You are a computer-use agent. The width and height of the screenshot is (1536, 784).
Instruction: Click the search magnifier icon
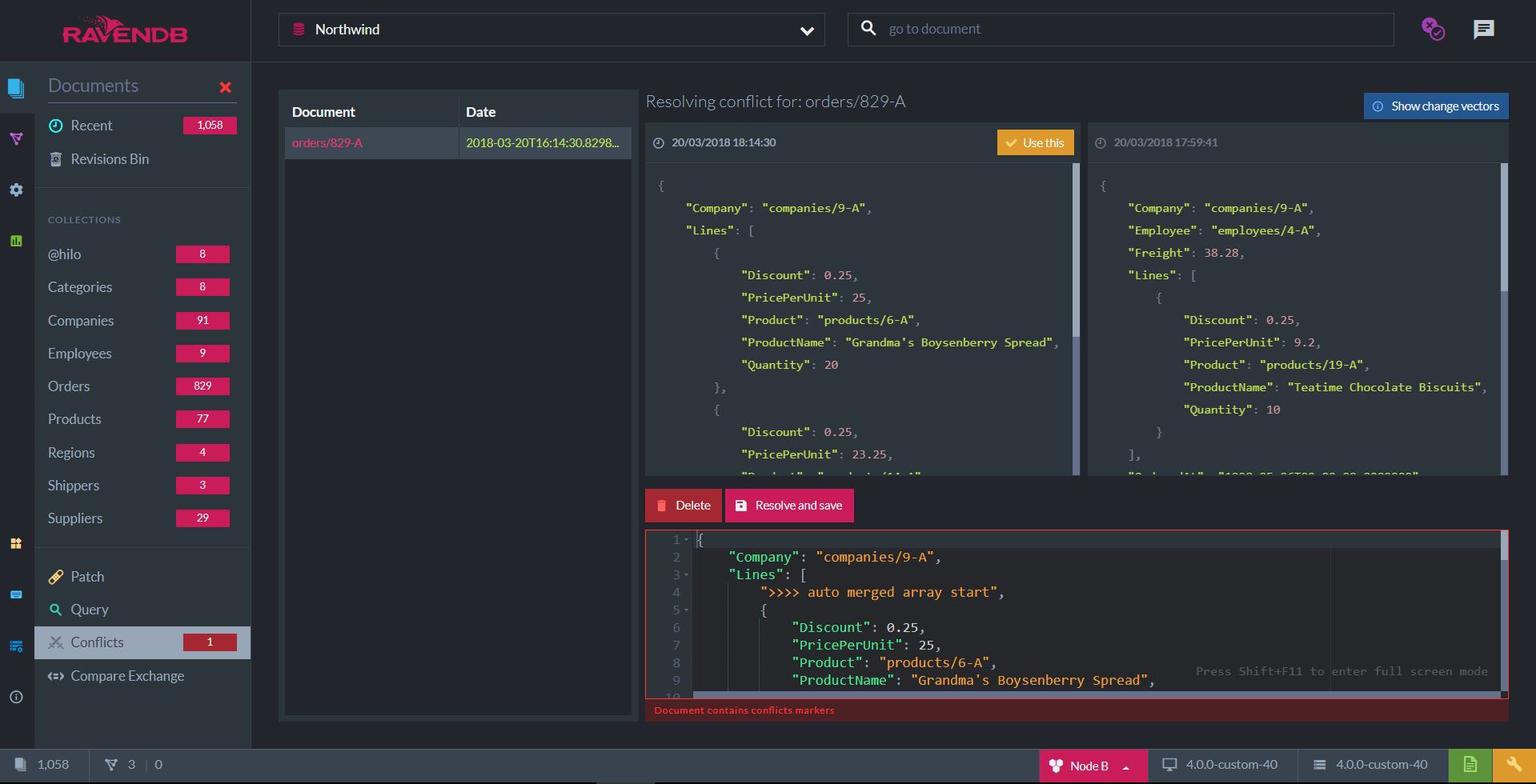868,29
